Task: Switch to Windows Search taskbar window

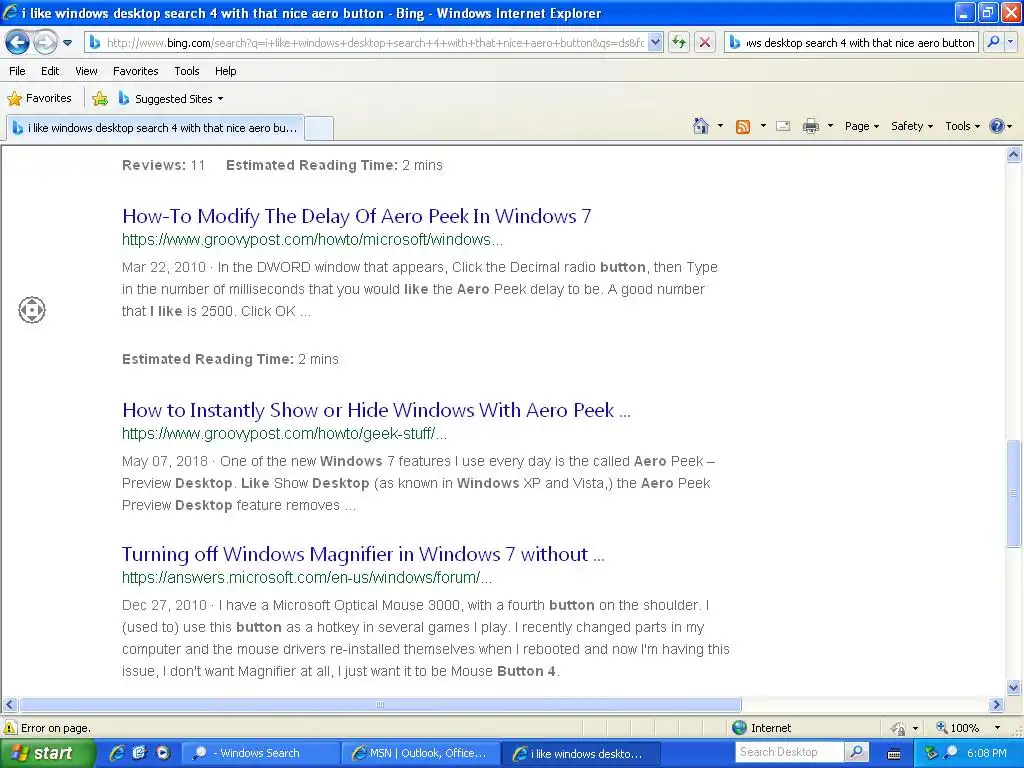Action: click(260, 753)
